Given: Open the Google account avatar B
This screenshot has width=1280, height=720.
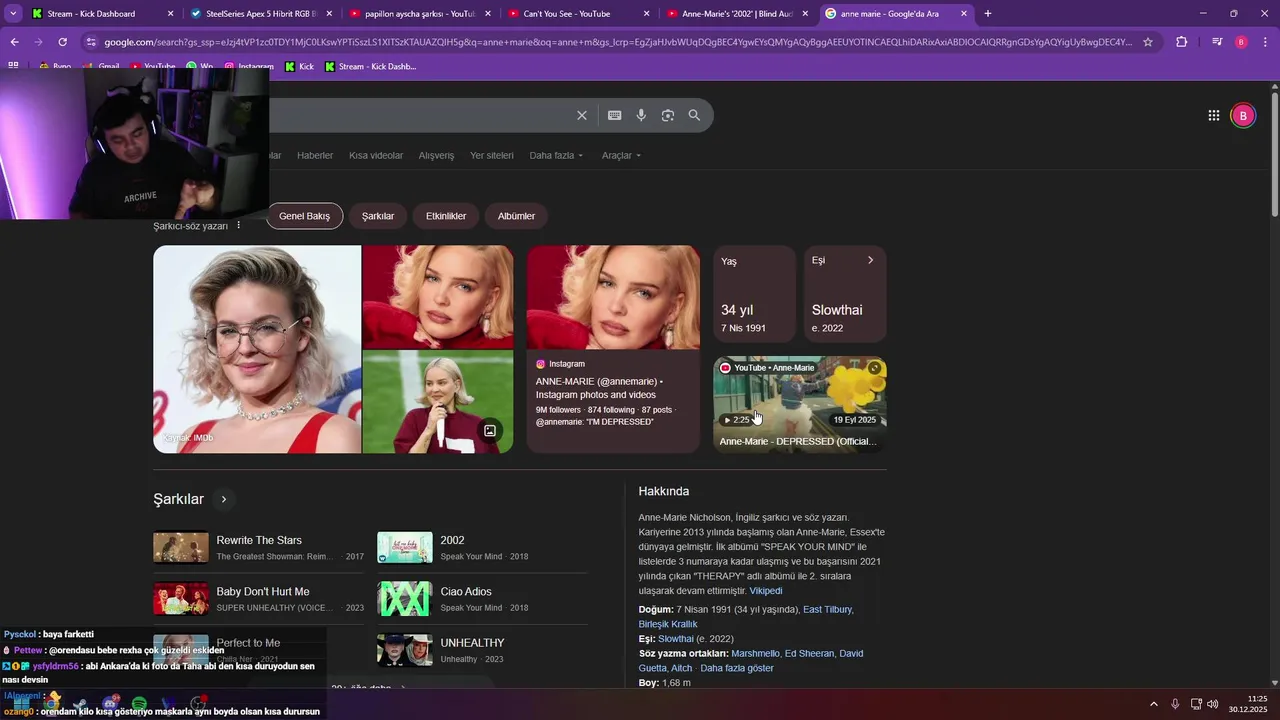Looking at the screenshot, I should pyautogui.click(x=1242, y=115).
